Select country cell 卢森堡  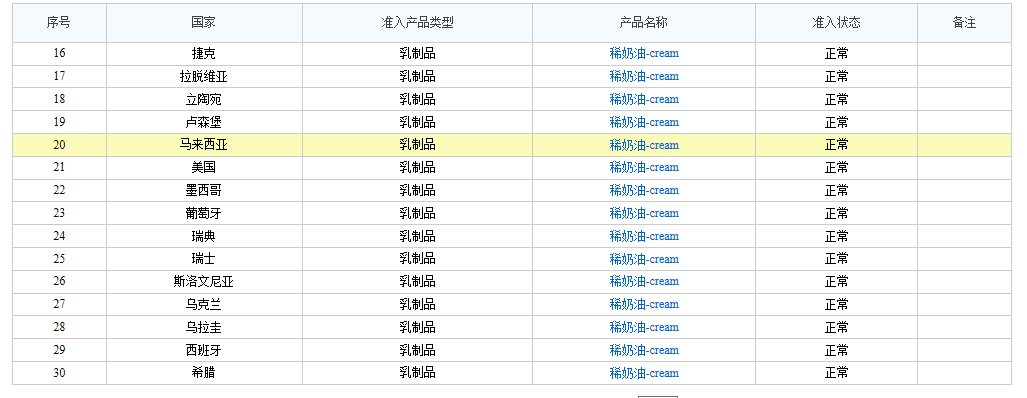204,122
